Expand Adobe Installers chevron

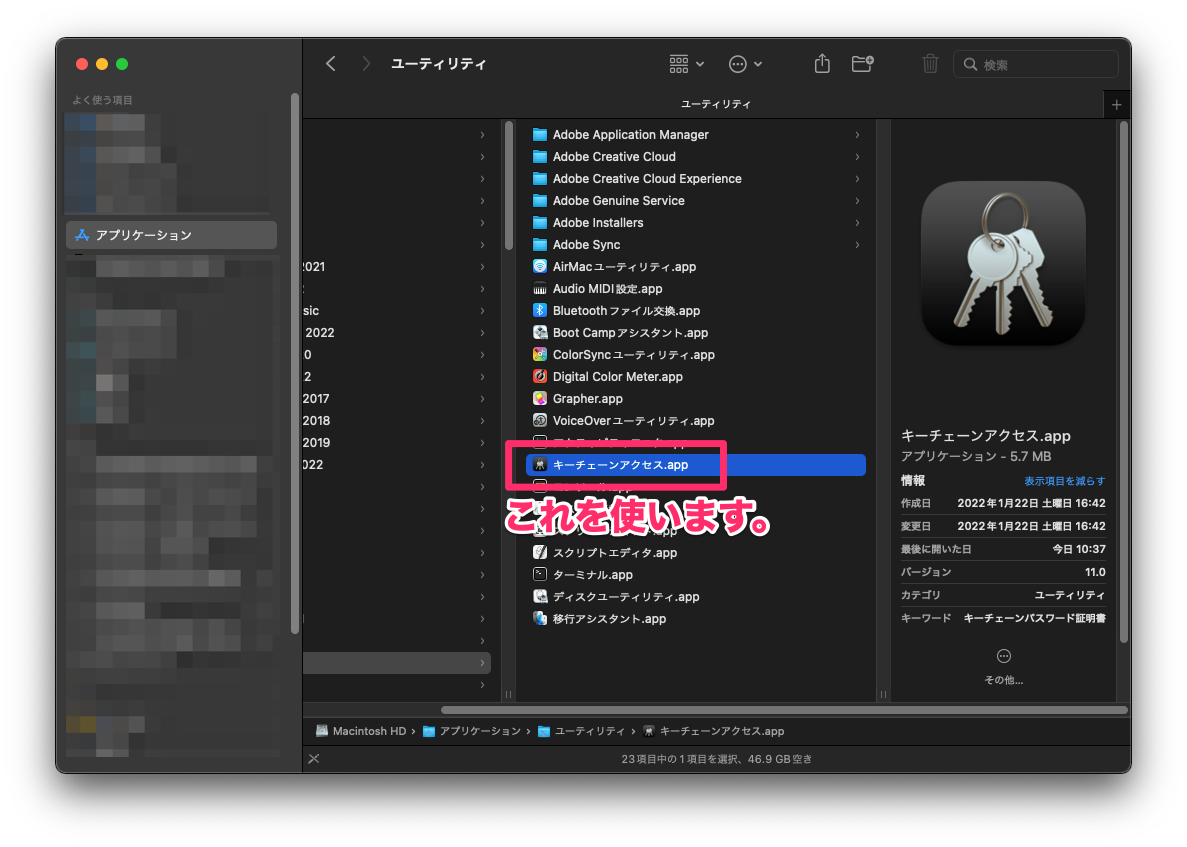click(857, 223)
